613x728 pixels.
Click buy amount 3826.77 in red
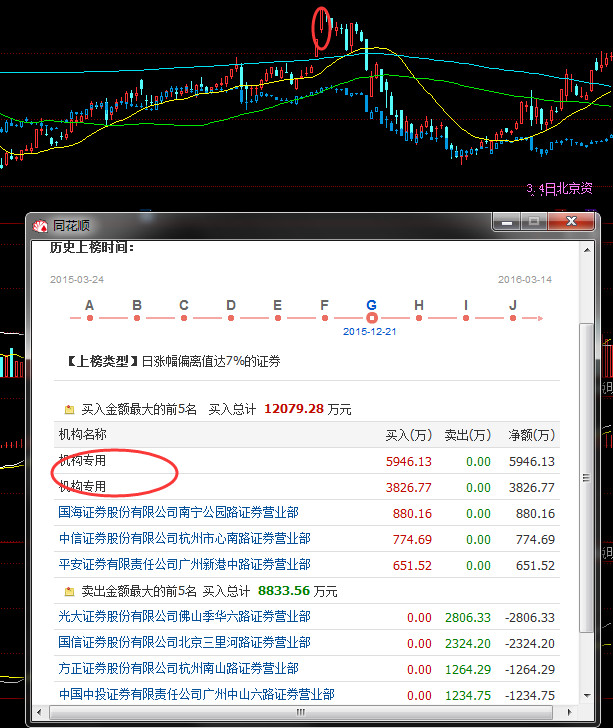coord(409,488)
